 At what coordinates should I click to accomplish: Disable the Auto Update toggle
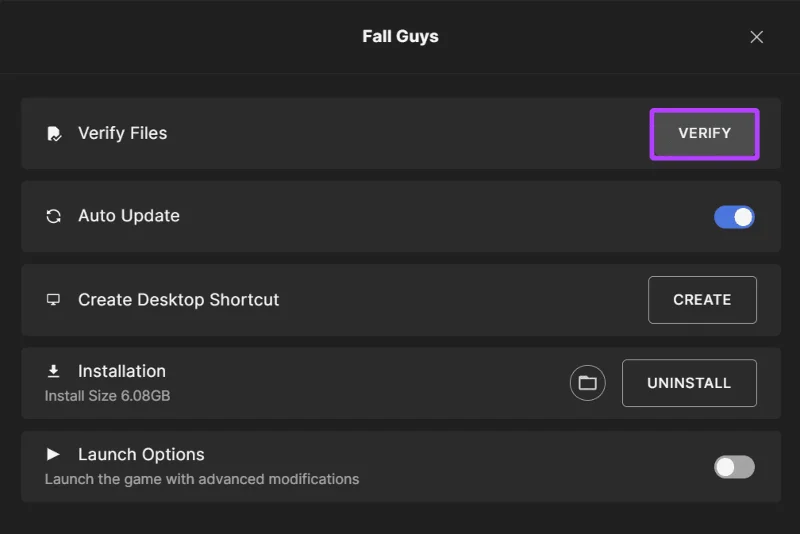coord(734,217)
